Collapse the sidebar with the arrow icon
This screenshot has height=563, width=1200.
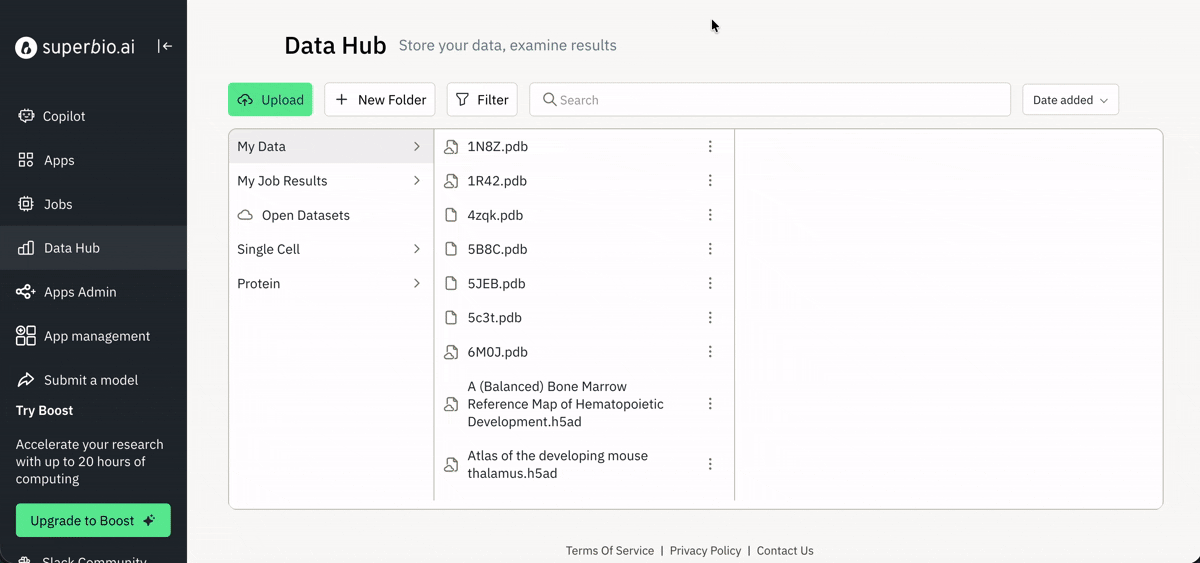(x=165, y=46)
